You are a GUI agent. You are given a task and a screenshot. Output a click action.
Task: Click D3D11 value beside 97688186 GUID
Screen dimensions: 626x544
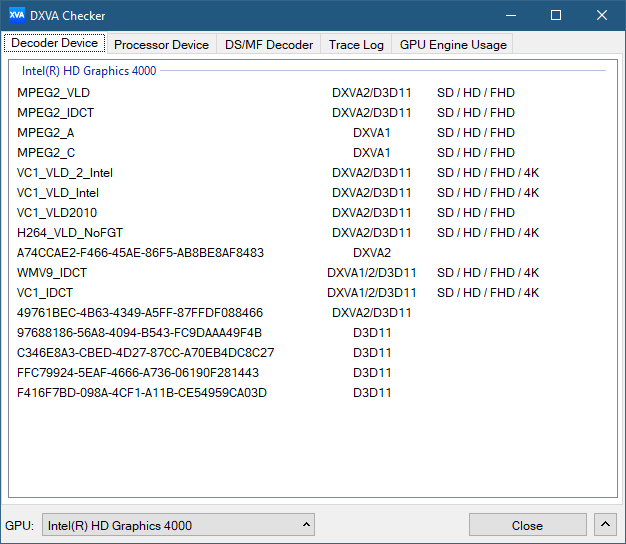point(372,332)
